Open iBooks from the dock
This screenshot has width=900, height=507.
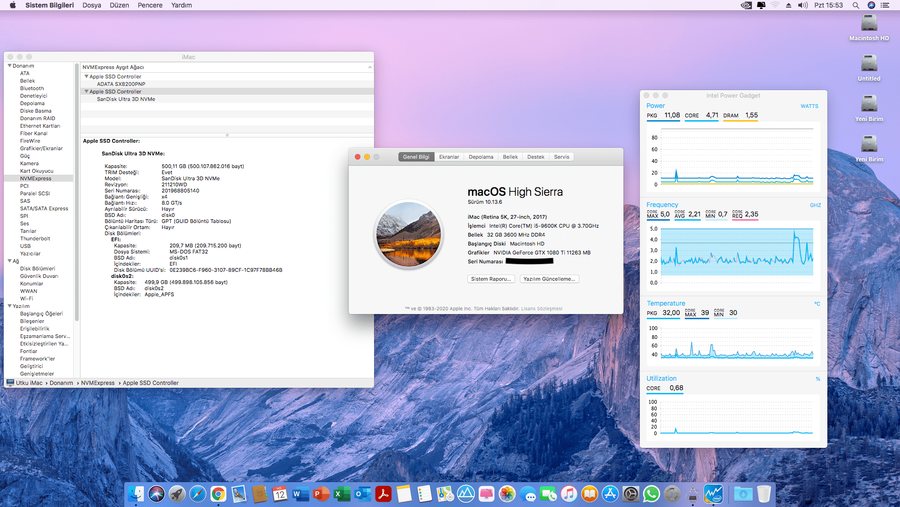(x=589, y=494)
